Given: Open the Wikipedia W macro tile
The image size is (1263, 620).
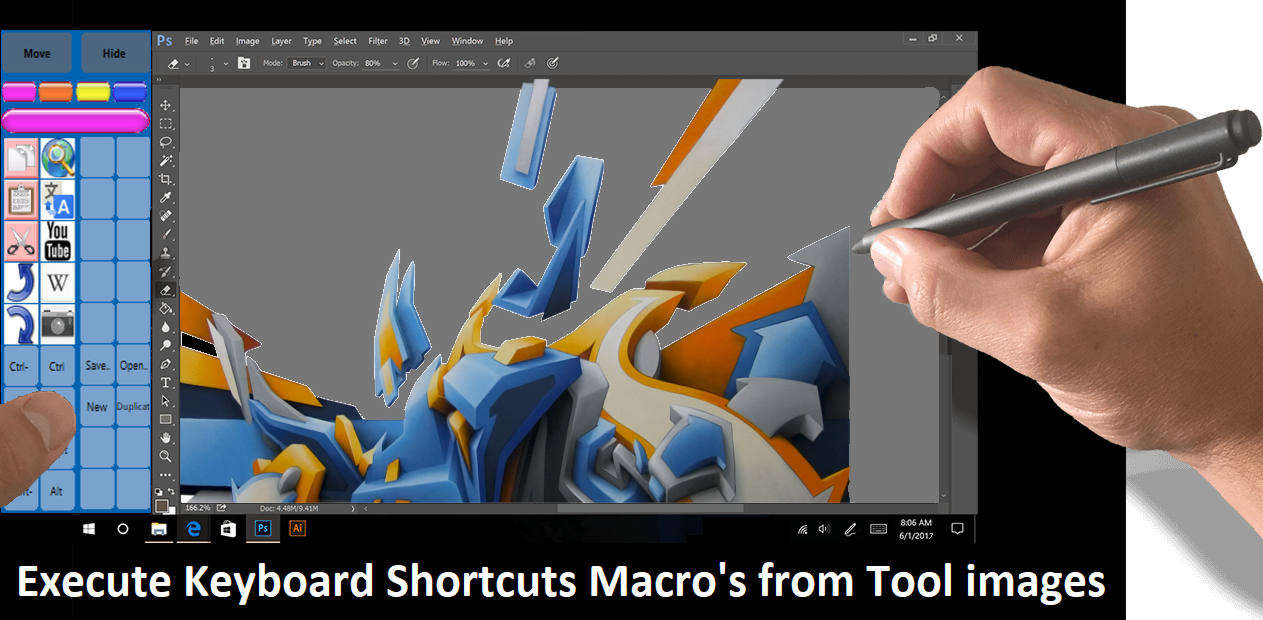Looking at the screenshot, I should tap(58, 282).
